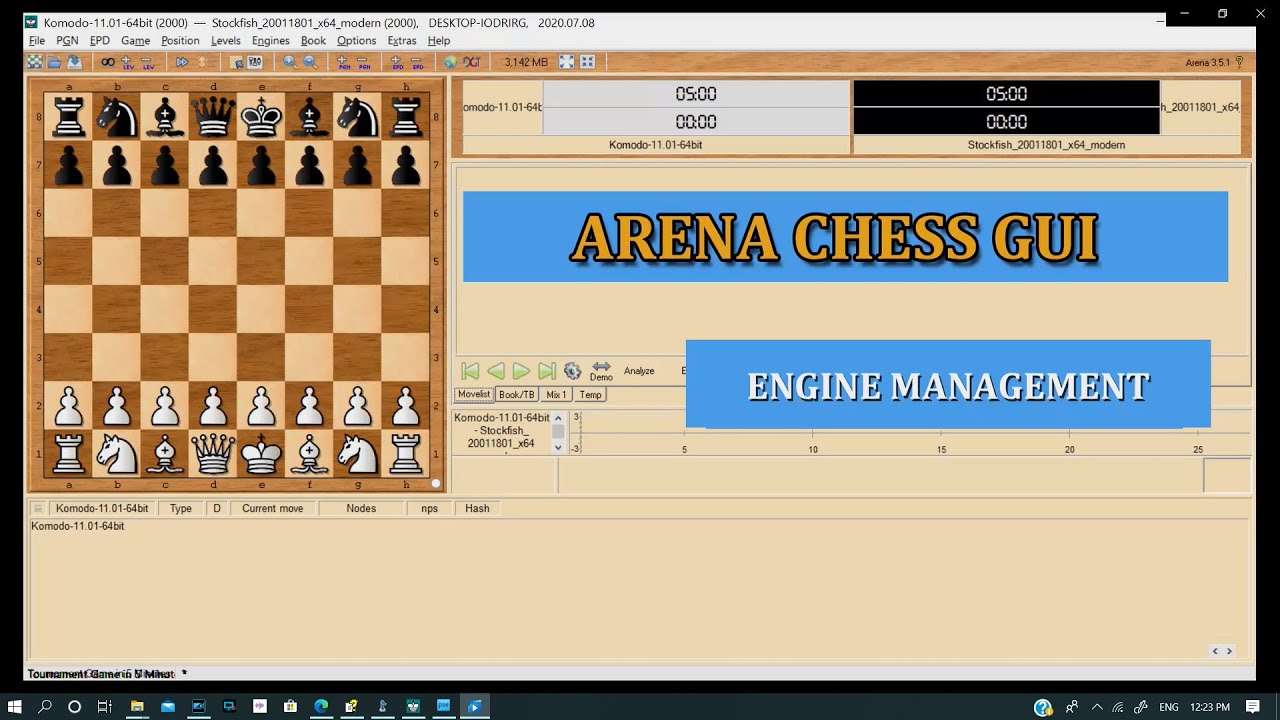1280x720 pixels.
Task: Click the infinity analysis toolbar icon
Action: coord(108,62)
